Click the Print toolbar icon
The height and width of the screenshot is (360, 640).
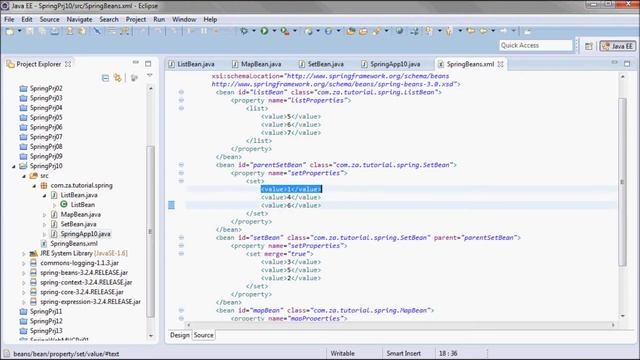click(54, 31)
